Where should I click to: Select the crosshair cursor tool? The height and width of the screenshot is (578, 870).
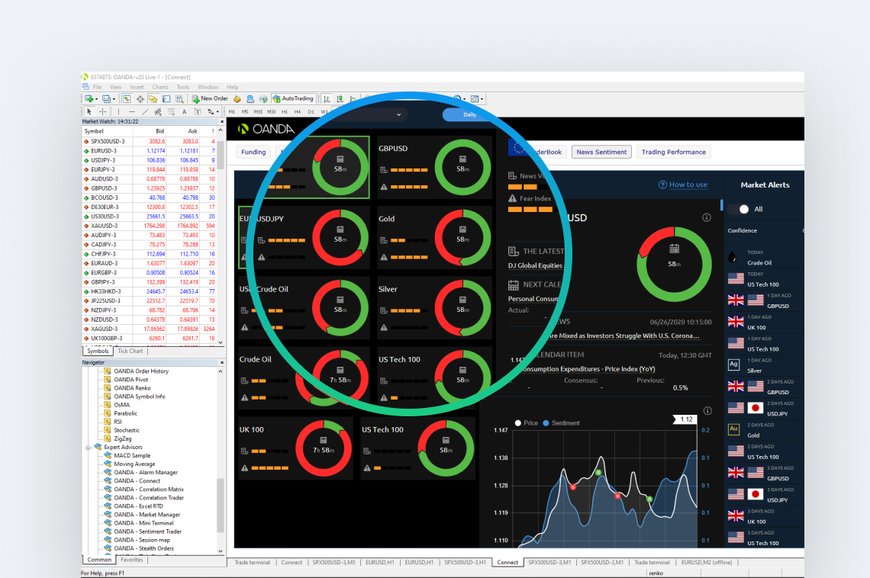pyautogui.click(x=102, y=111)
